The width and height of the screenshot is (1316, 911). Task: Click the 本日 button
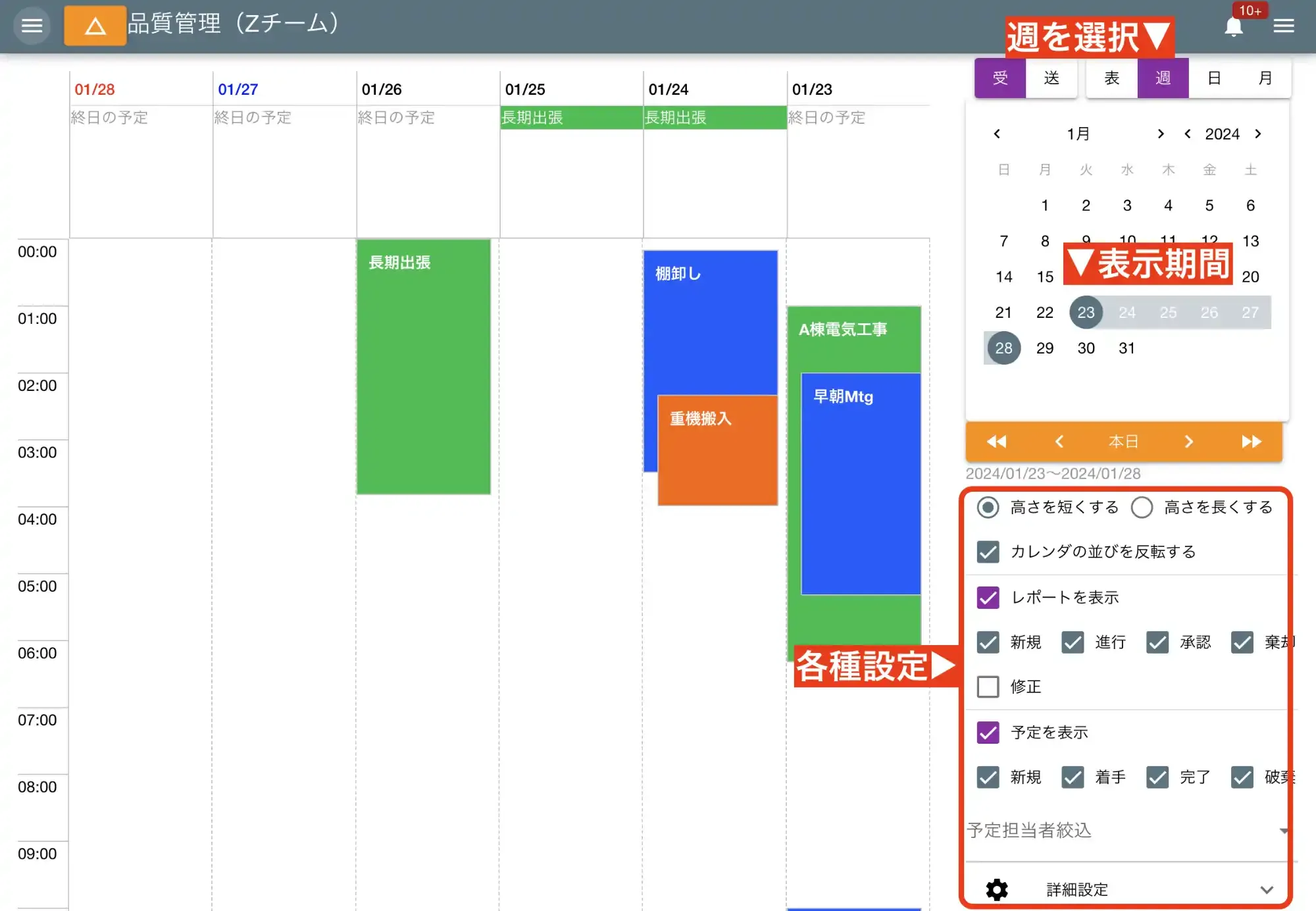pyautogui.click(x=1123, y=442)
